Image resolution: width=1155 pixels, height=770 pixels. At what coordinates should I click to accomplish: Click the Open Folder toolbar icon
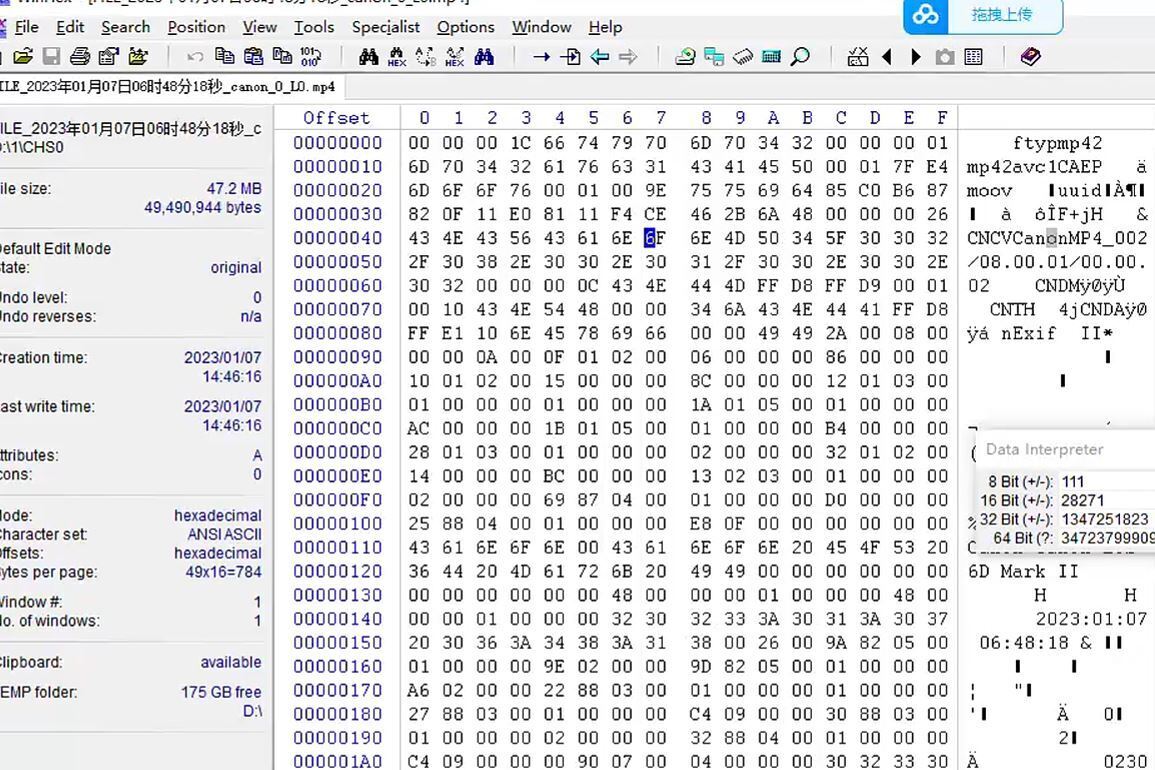click(x=138, y=56)
